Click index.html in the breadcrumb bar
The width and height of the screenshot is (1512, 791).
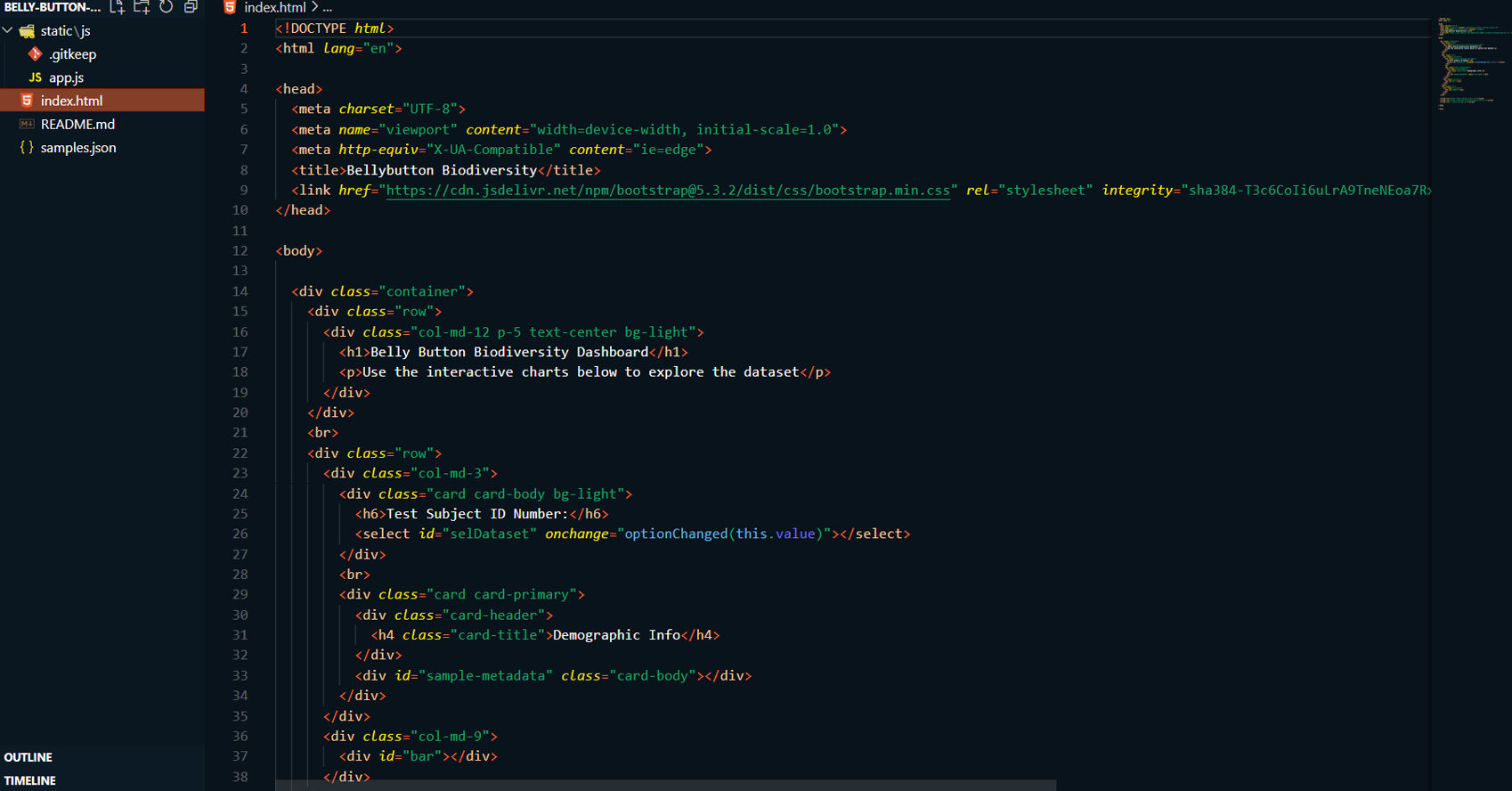coord(274,7)
